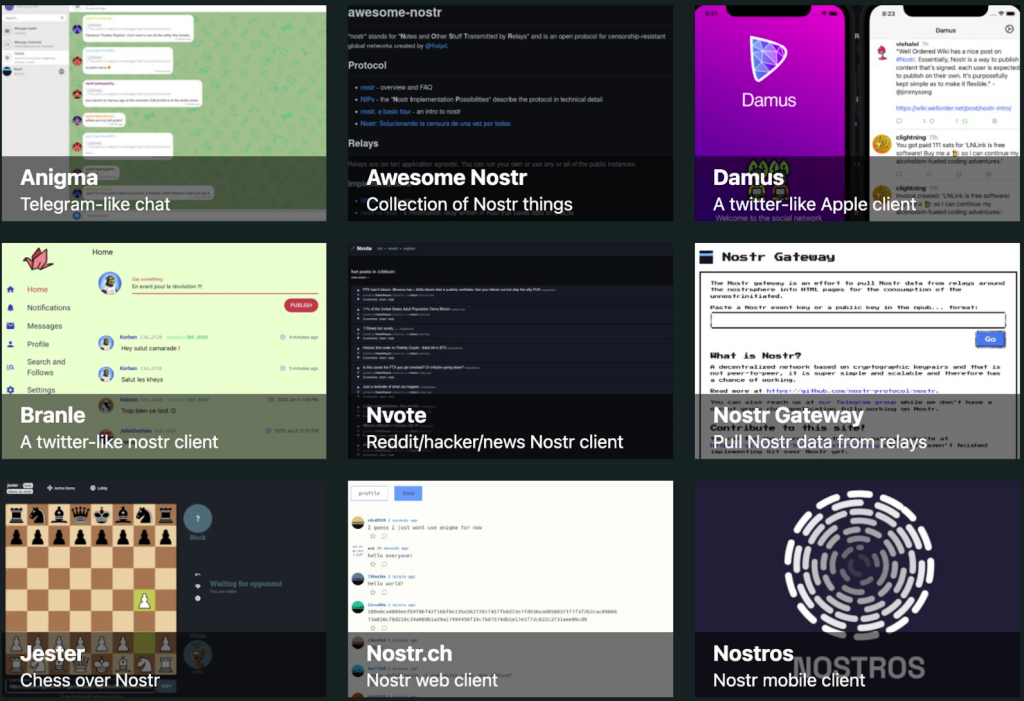Click the Messages envelope icon in Branle
The height and width of the screenshot is (701, 1024).
pyautogui.click(x=11, y=326)
